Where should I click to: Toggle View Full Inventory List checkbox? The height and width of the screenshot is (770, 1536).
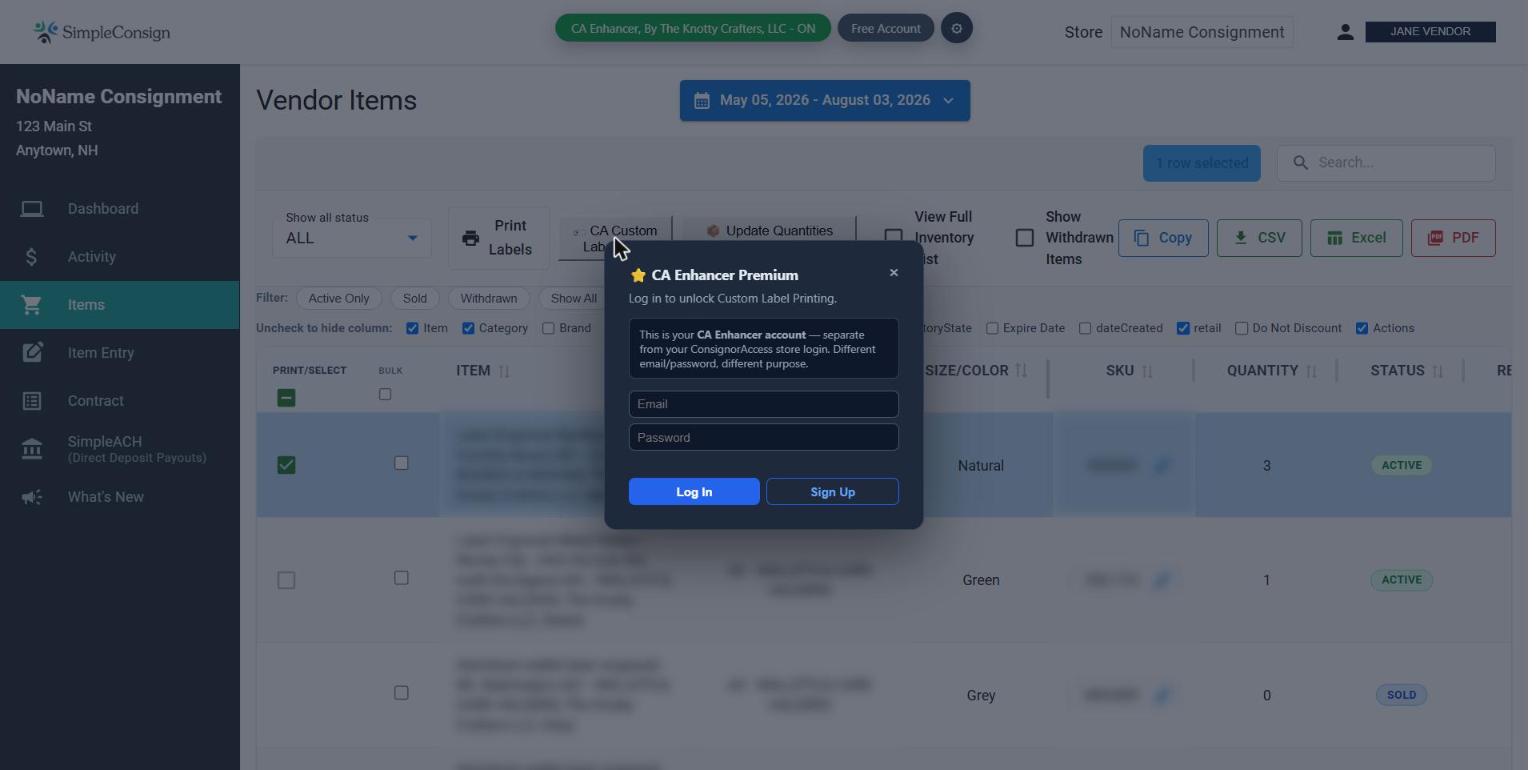coord(893,238)
